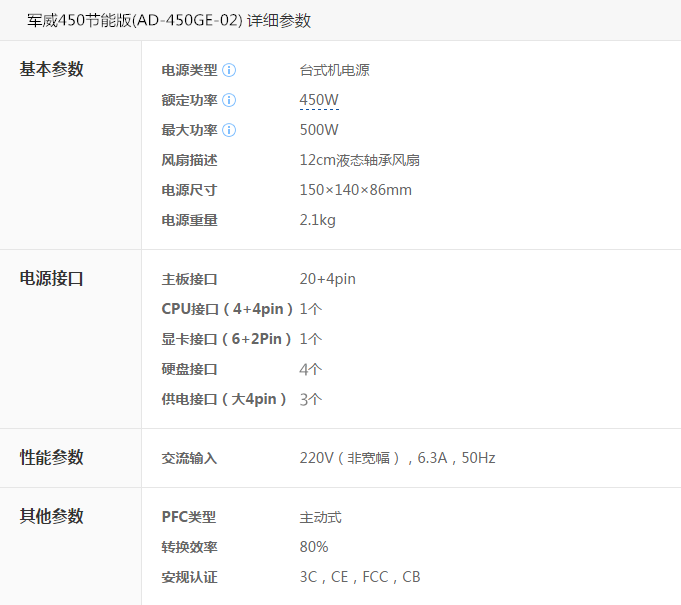681x605 pixels.
Task: Click the 交流输入 label
Action: [189, 458]
